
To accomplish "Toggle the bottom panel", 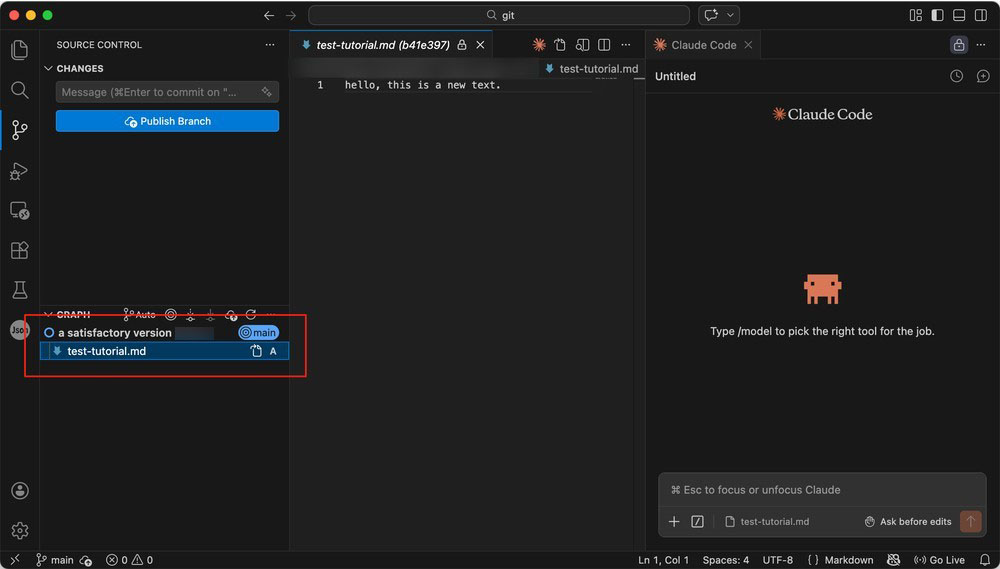I will tap(959, 15).
